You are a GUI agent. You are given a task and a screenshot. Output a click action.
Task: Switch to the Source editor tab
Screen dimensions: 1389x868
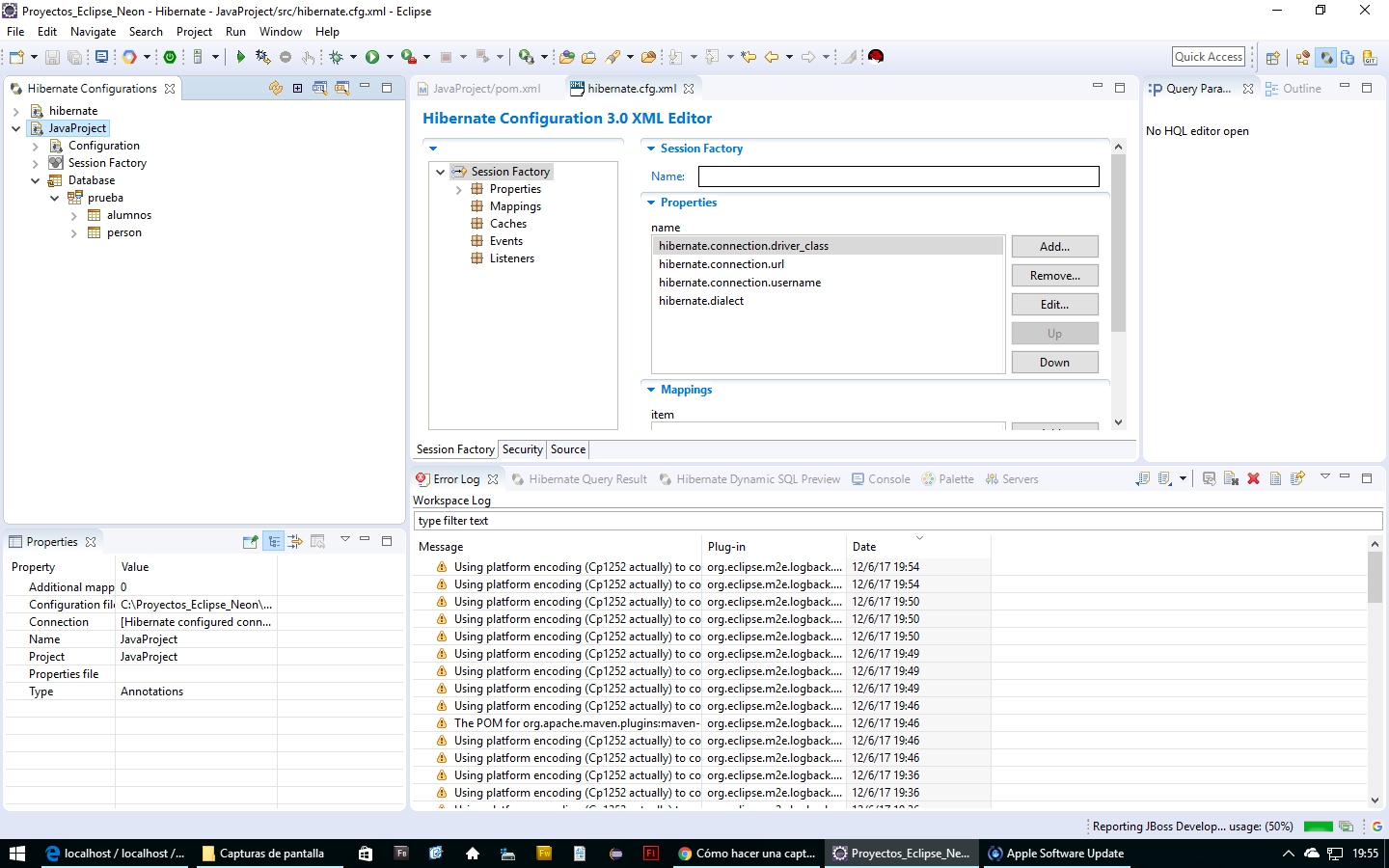(x=568, y=449)
